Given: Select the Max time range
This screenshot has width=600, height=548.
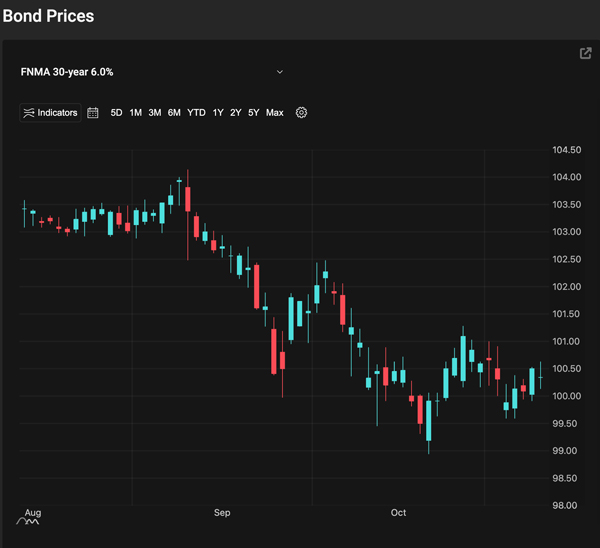Looking at the screenshot, I should [x=275, y=113].
